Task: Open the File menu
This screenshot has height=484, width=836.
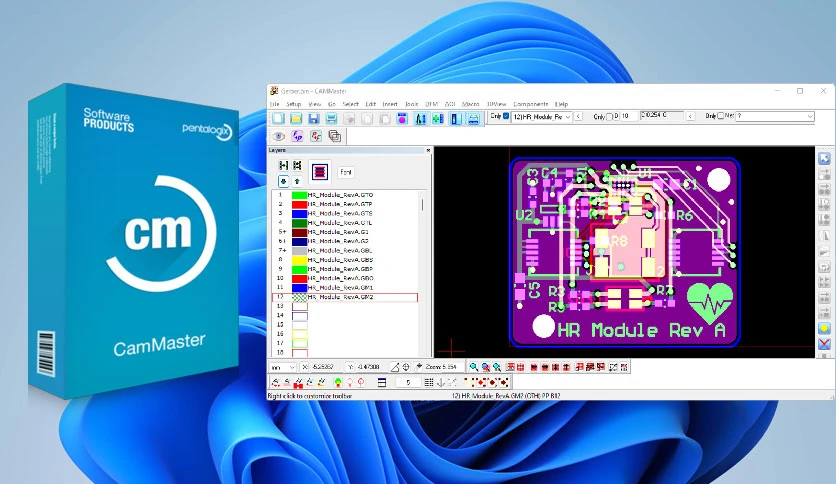Action: pyautogui.click(x=275, y=104)
